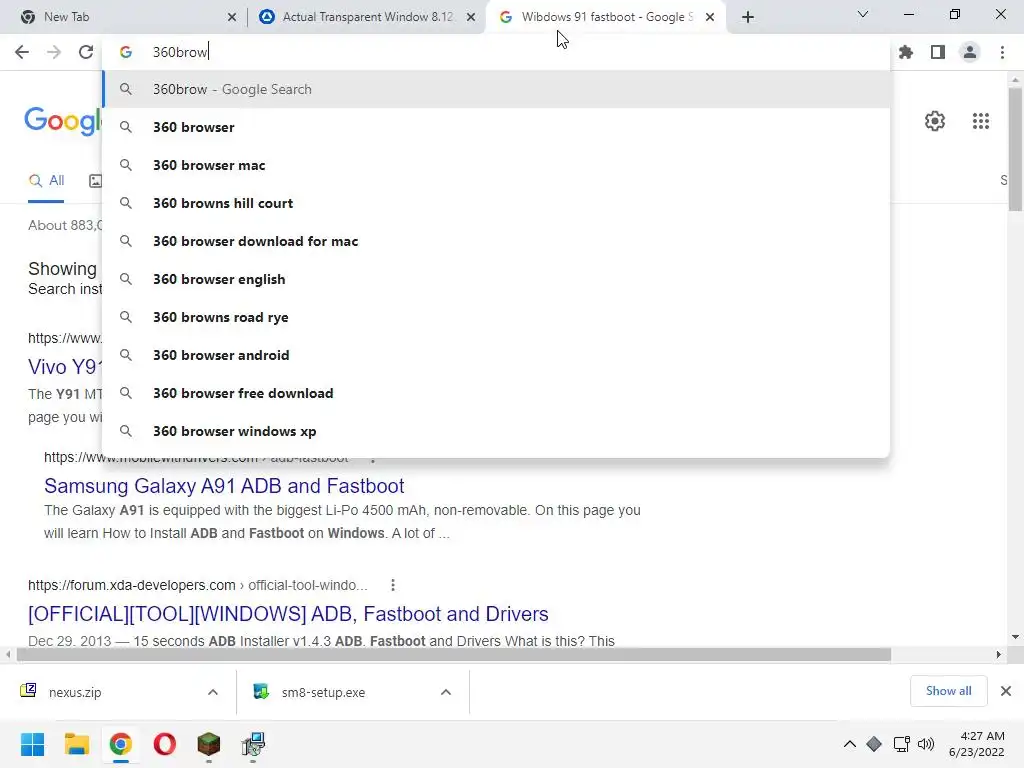Select '360 browser english' suggestion

point(496,279)
